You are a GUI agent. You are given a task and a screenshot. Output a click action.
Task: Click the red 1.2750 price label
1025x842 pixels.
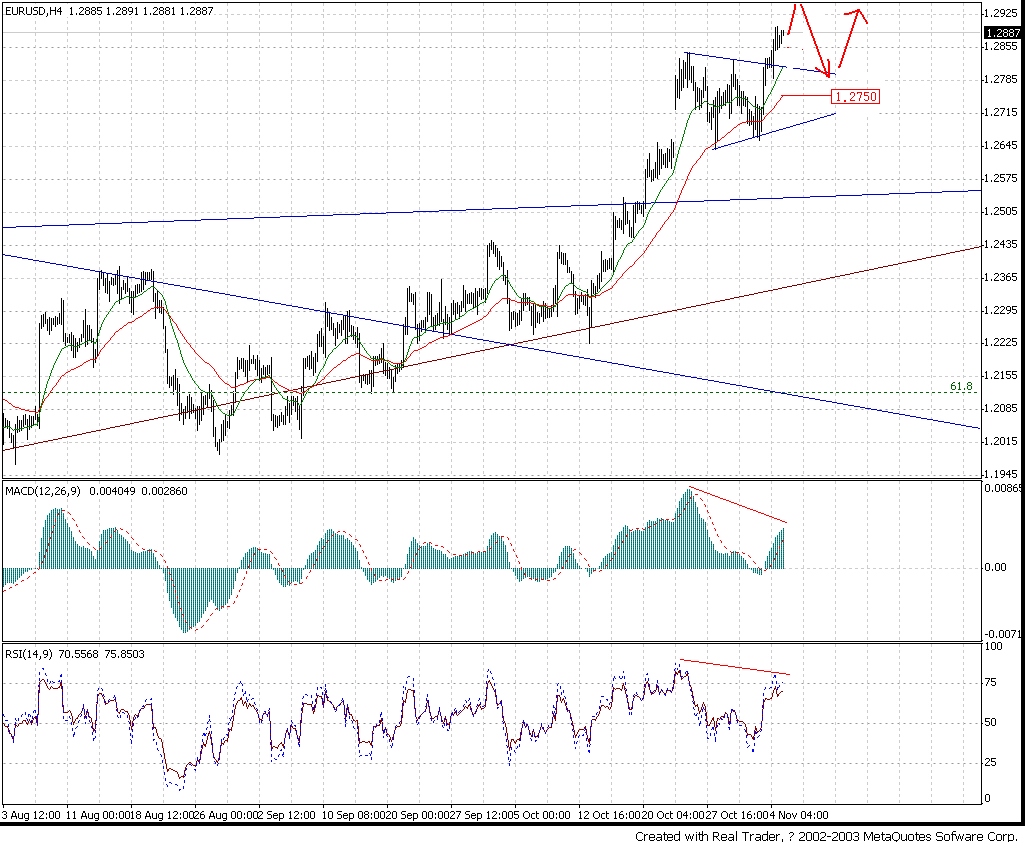pyautogui.click(x=856, y=97)
